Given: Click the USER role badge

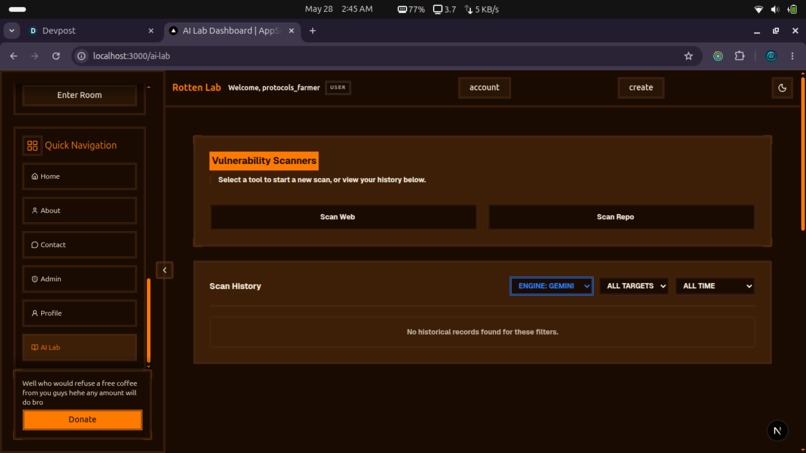Looking at the screenshot, I should tap(338, 87).
